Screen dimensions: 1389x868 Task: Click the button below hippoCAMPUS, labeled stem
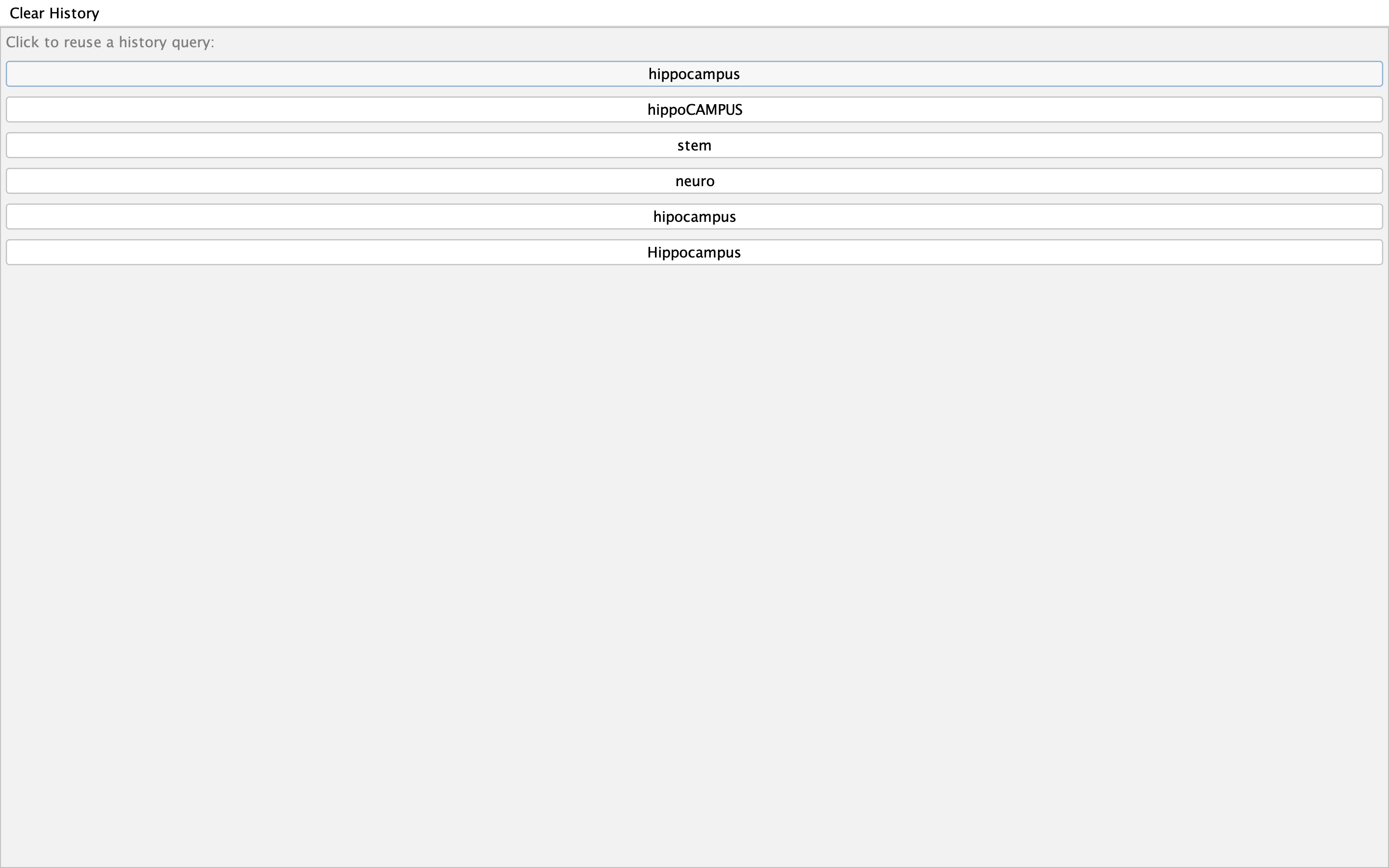coord(694,145)
